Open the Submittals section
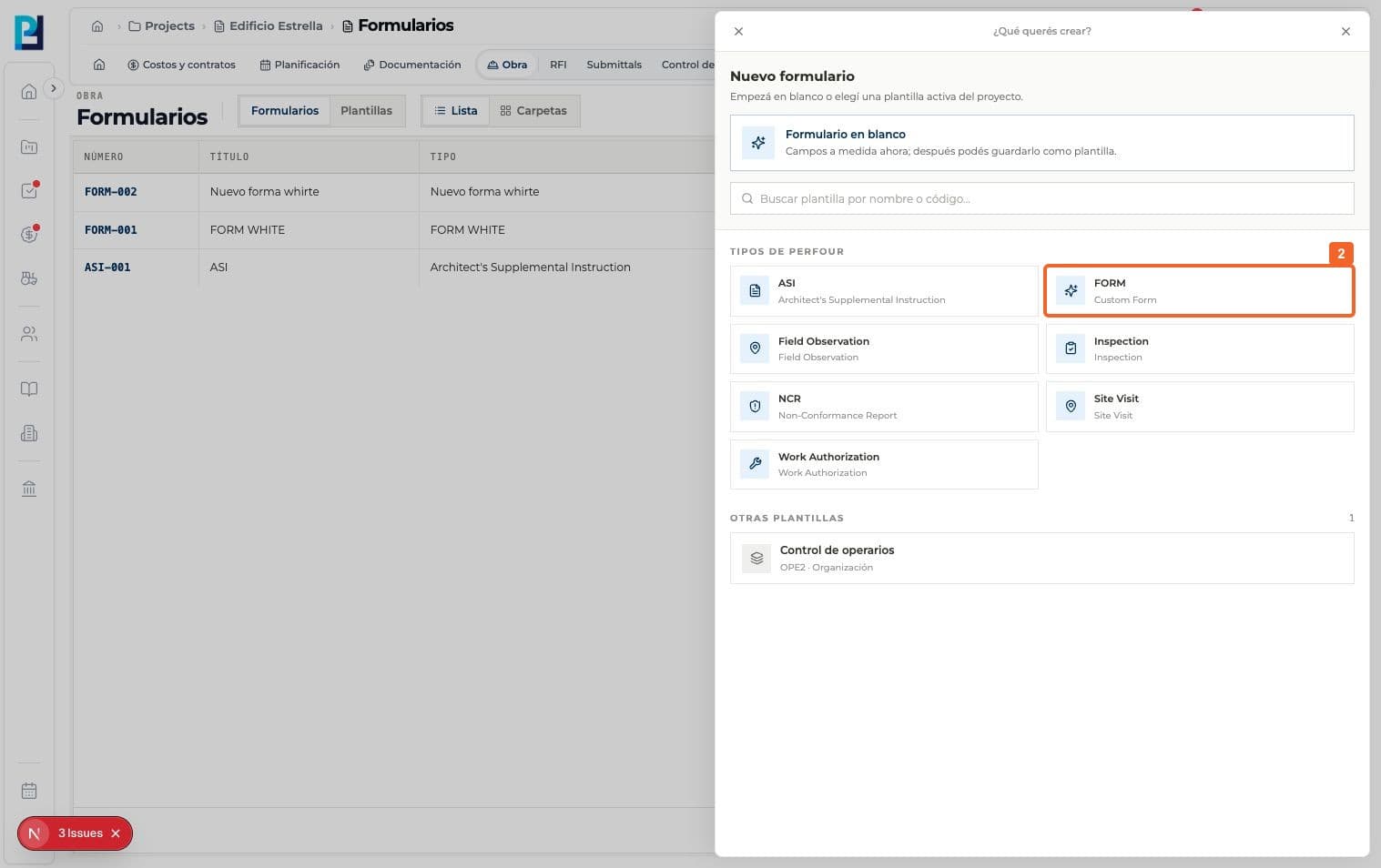The image size is (1381, 868). pos(614,65)
